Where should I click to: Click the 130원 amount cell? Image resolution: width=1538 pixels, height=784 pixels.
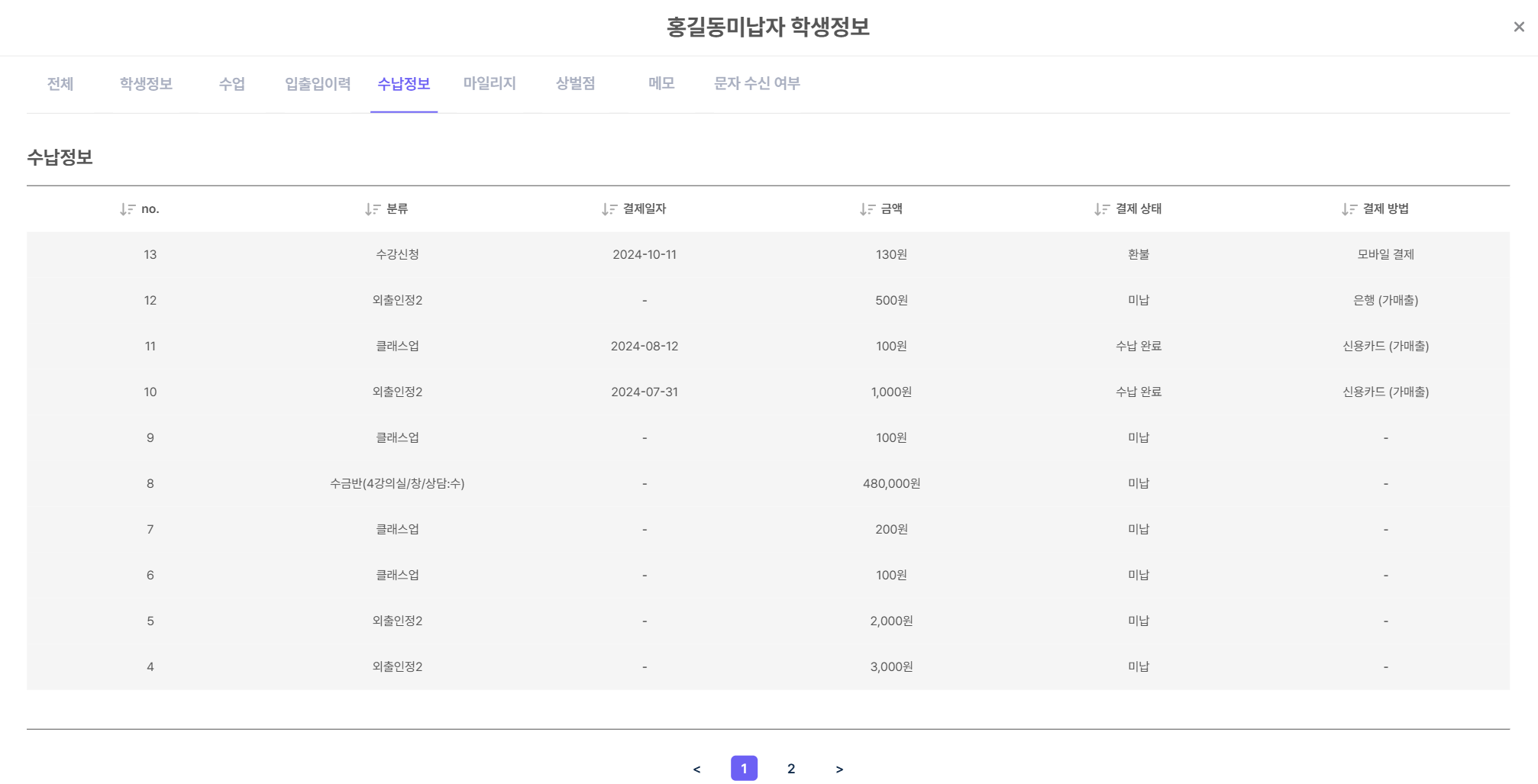click(891, 255)
